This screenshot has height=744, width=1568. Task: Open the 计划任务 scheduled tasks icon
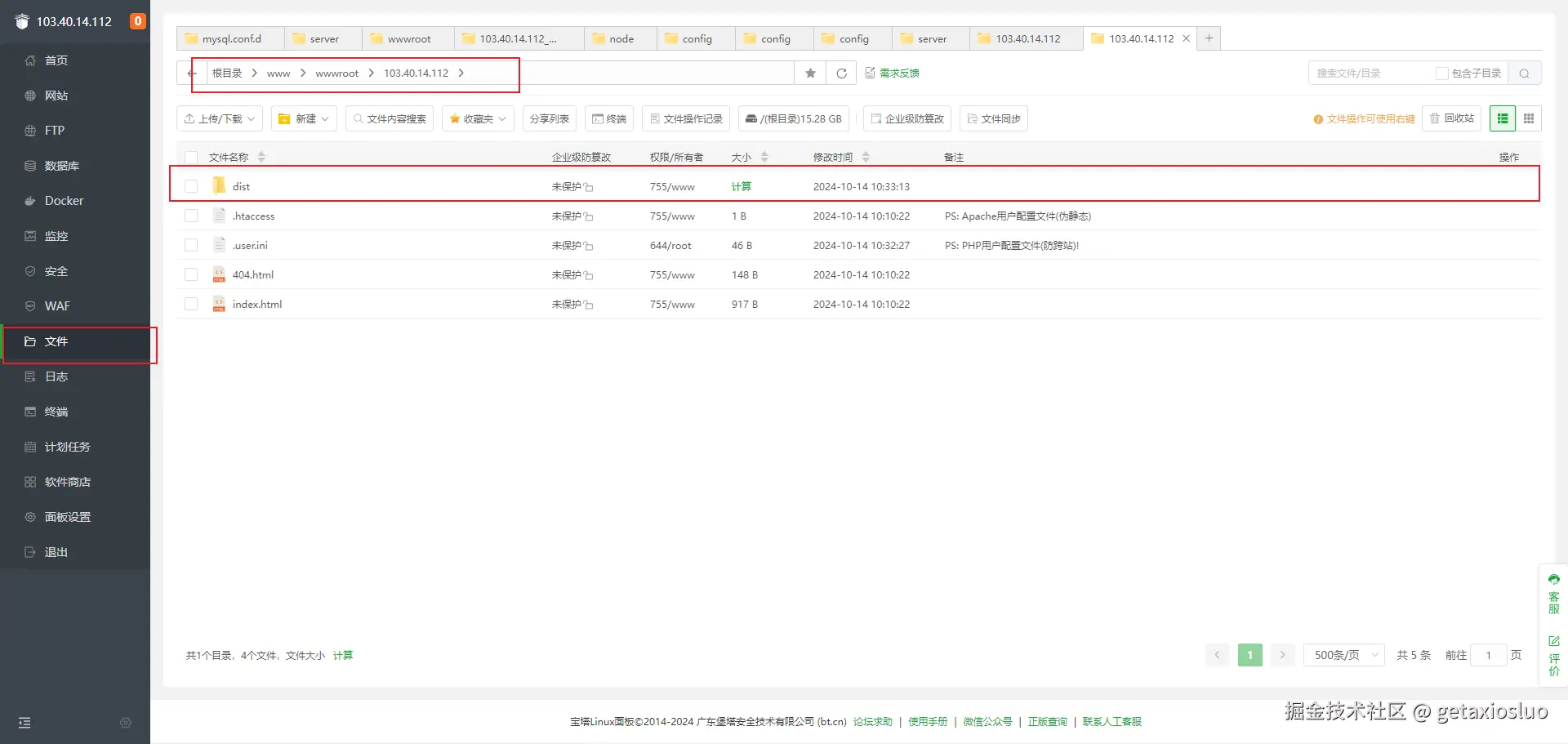coord(30,447)
